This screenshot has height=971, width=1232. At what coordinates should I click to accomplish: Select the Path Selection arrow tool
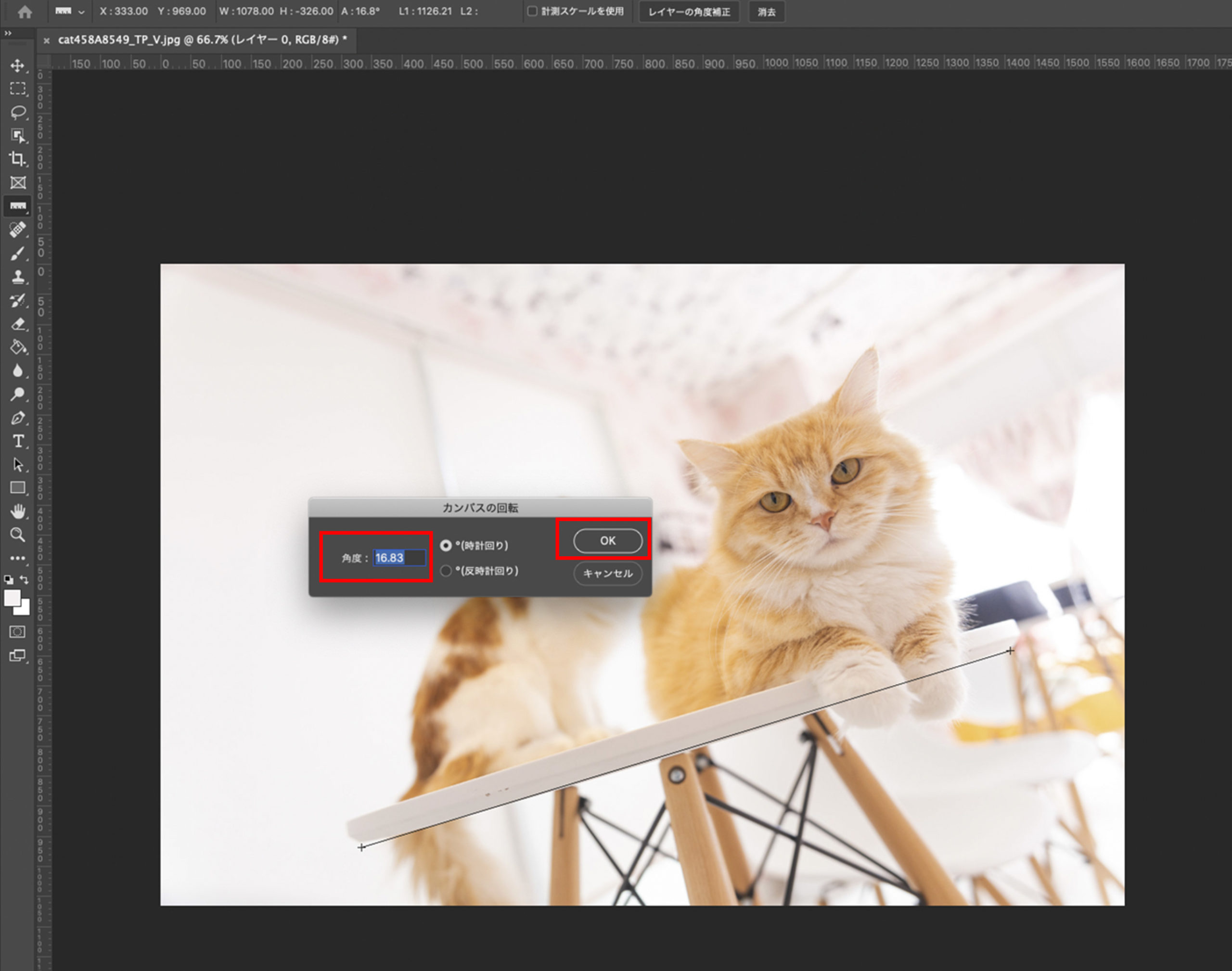pos(18,464)
